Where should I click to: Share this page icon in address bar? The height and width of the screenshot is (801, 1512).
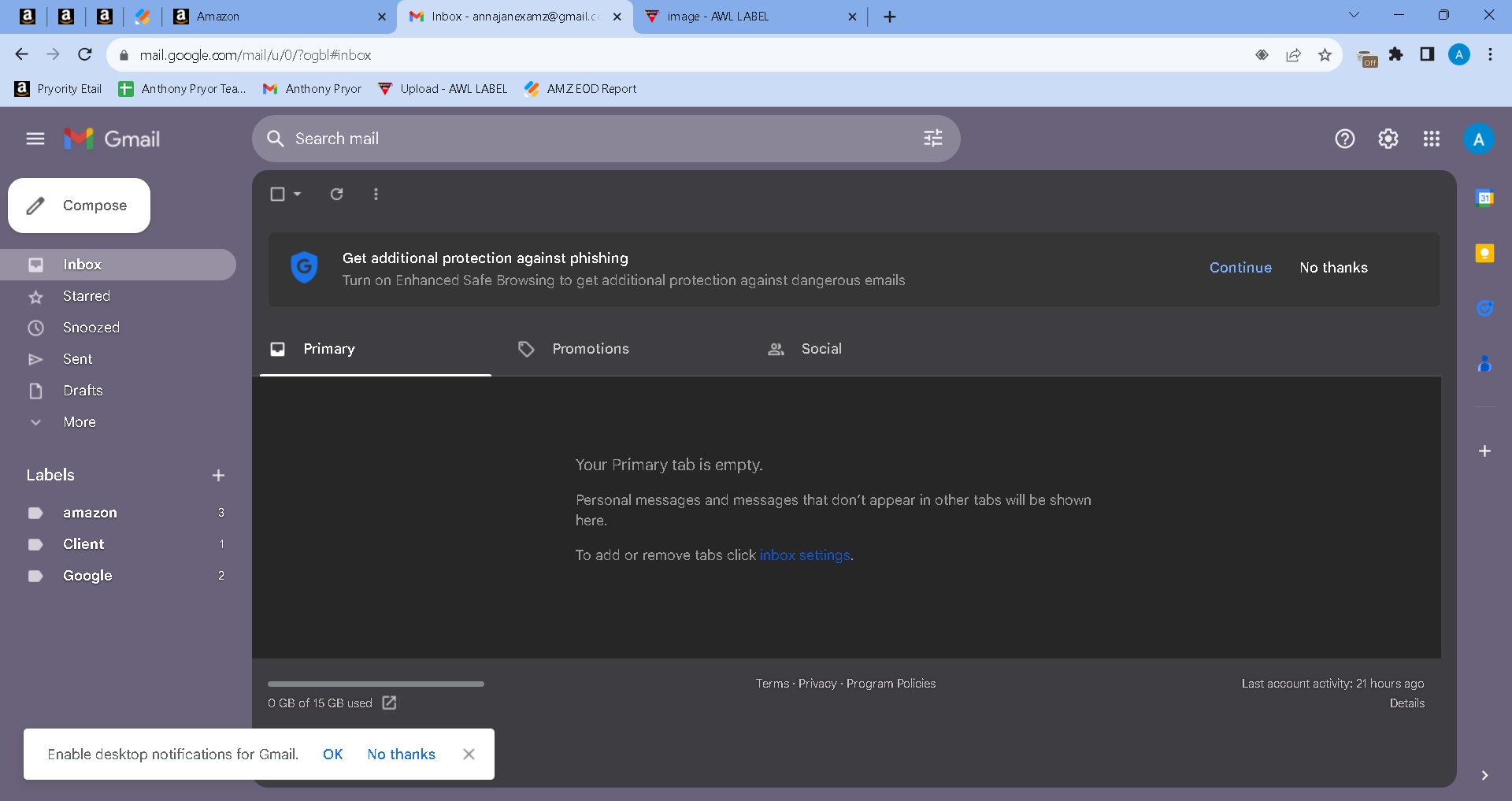(x=1293, y=54)
